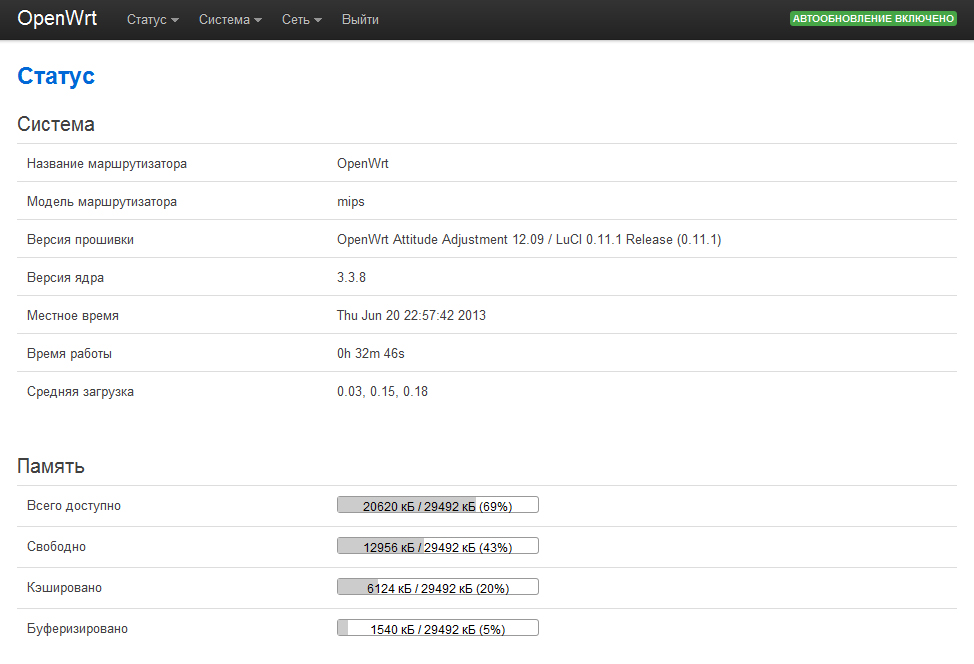Image resolution: width=974 pixels, height=664 pixels.
Task: Click the OpenWrt brand logo
Action: [57, 19]
